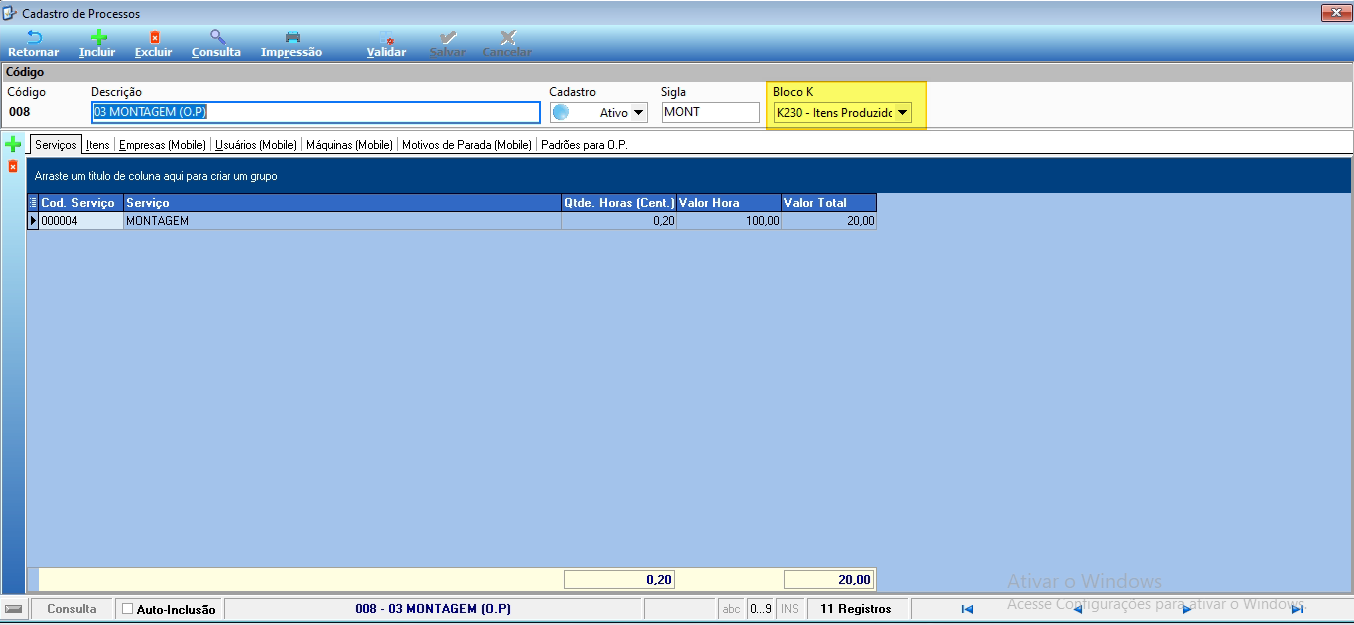Viewport: 1354px width, 625px height.
Task: Open the Cadastro Ativo dropdown
Action: (639, 113)
